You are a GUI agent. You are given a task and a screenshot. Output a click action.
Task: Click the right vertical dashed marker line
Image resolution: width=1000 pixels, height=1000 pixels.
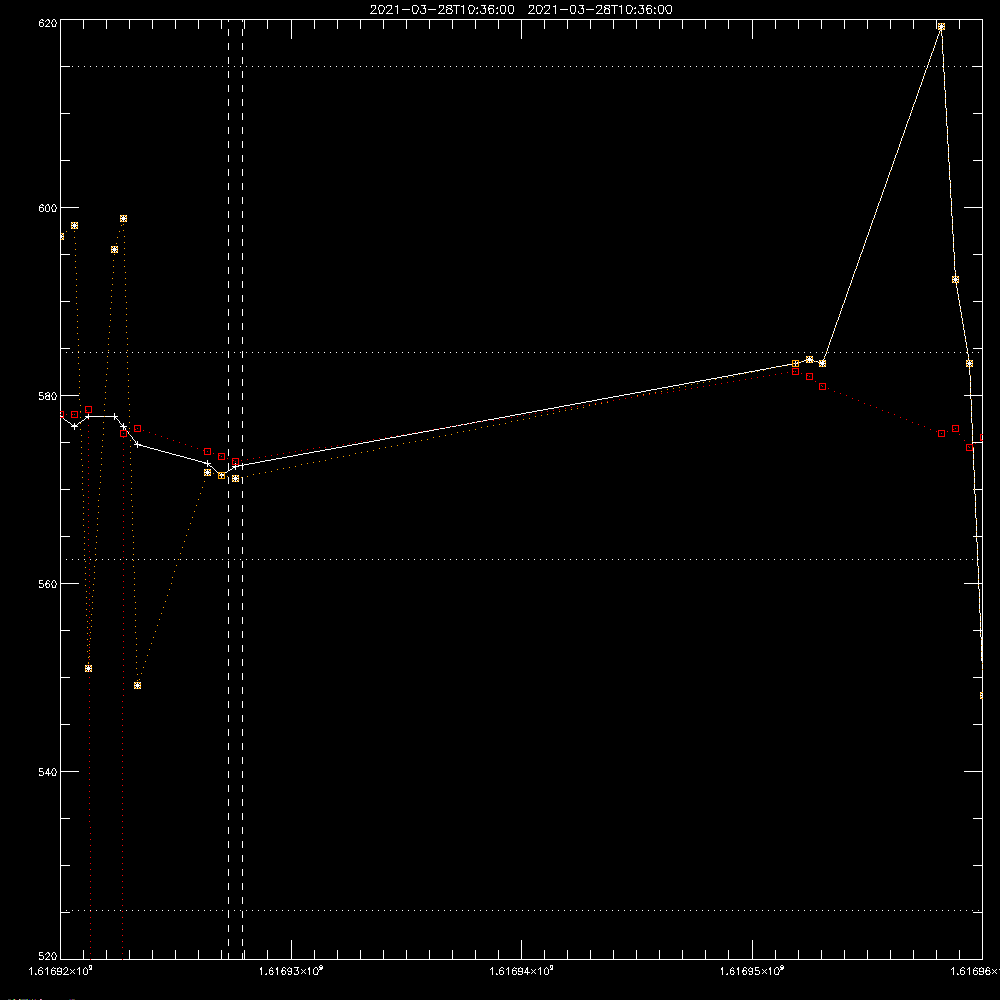[242, 490]
